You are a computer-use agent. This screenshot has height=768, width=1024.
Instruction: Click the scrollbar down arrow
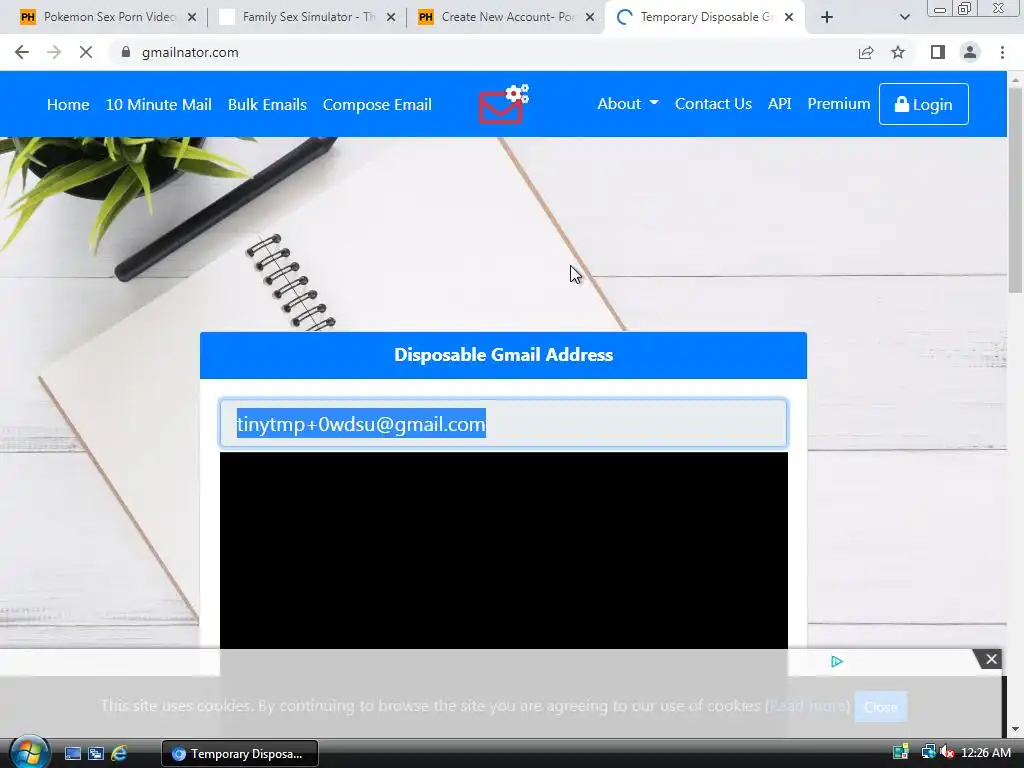tap(1016, 729)
